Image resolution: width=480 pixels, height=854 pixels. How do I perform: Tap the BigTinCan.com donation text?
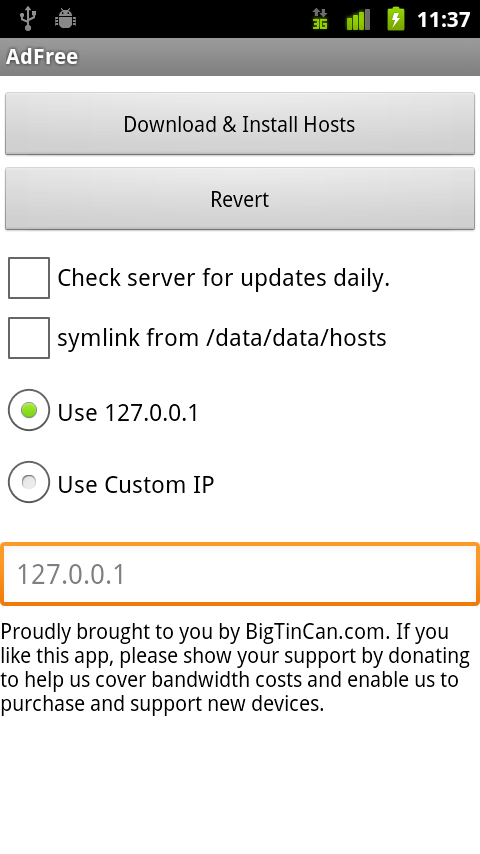[235, 668]
